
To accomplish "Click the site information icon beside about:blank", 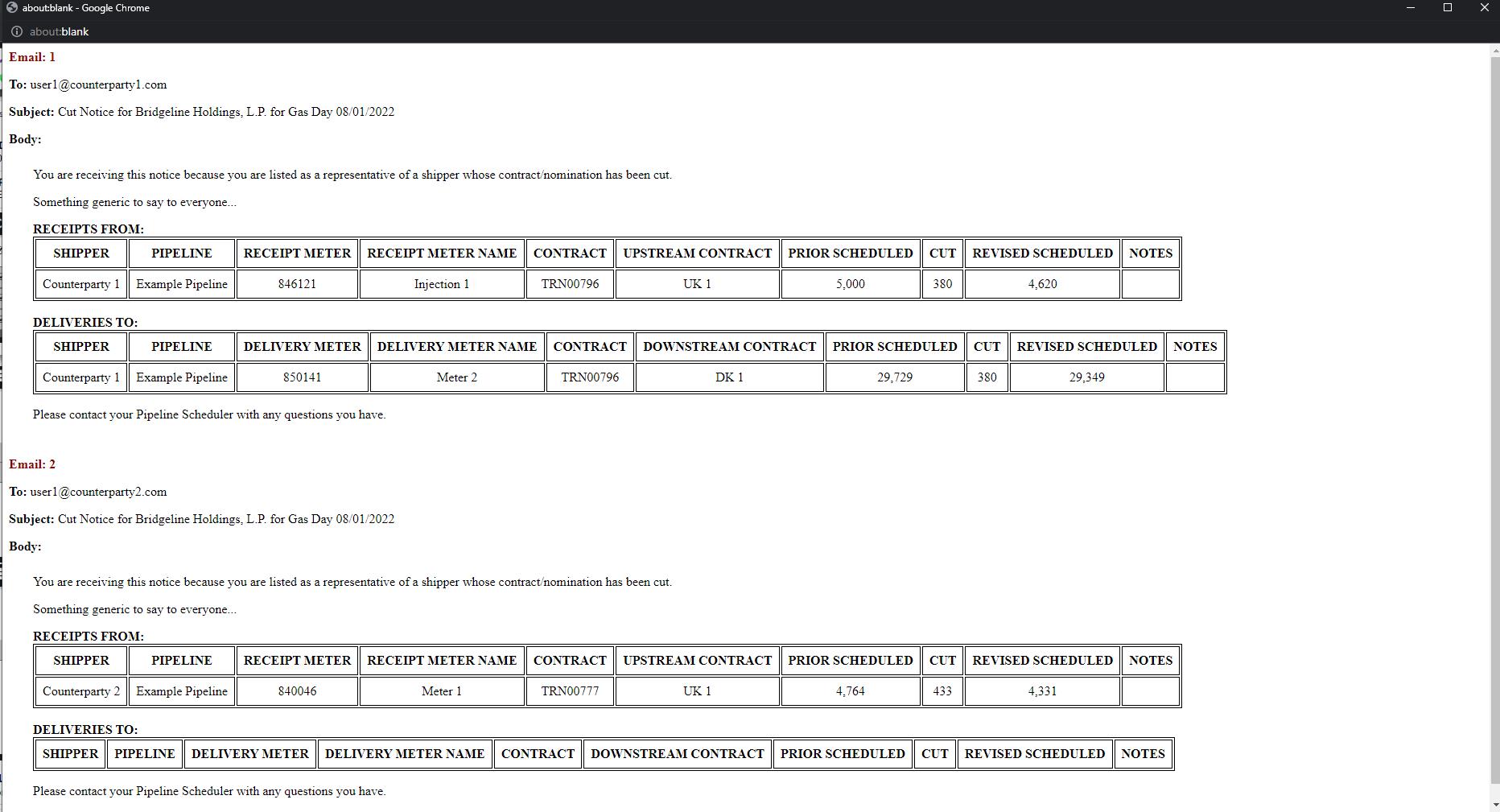I will (x=16, y=31).
